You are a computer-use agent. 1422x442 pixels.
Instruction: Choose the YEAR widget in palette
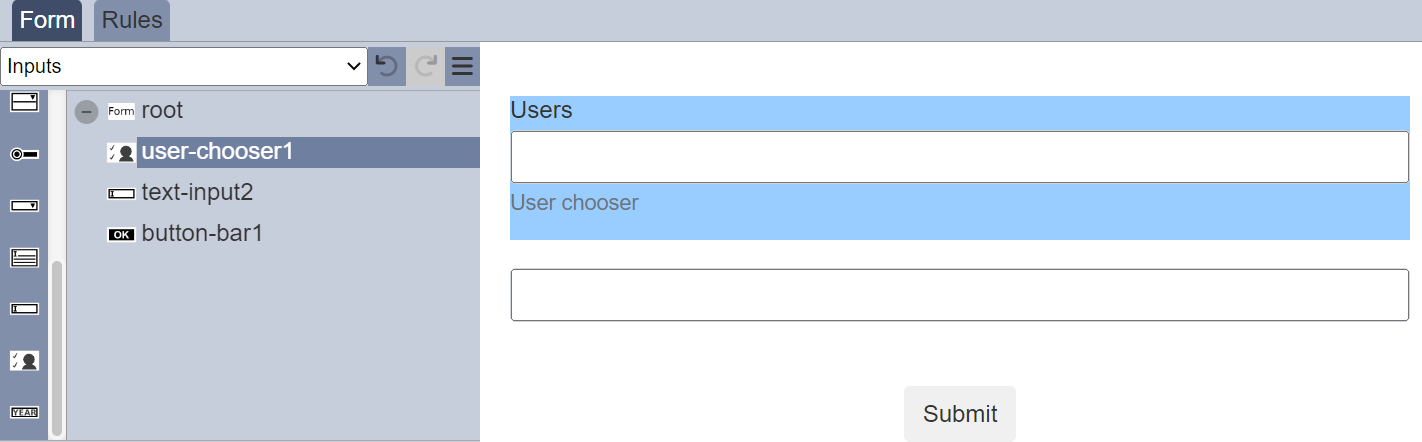[x=24, y=412]
